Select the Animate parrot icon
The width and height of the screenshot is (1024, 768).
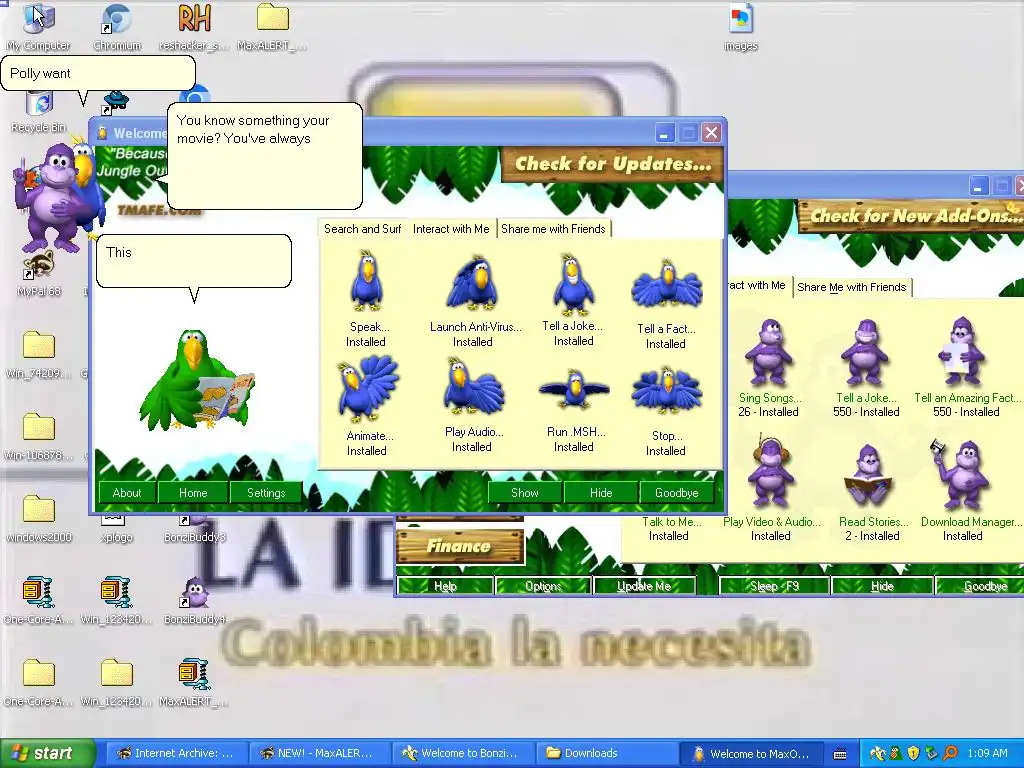367,389
